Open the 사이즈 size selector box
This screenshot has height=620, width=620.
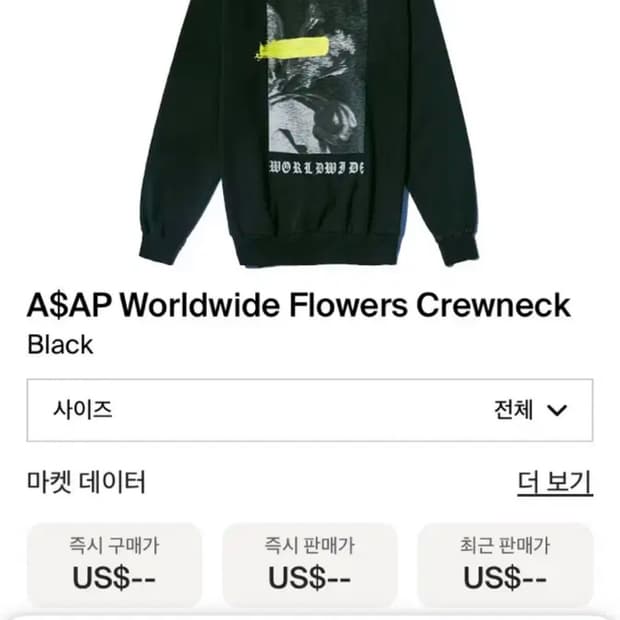310,410
